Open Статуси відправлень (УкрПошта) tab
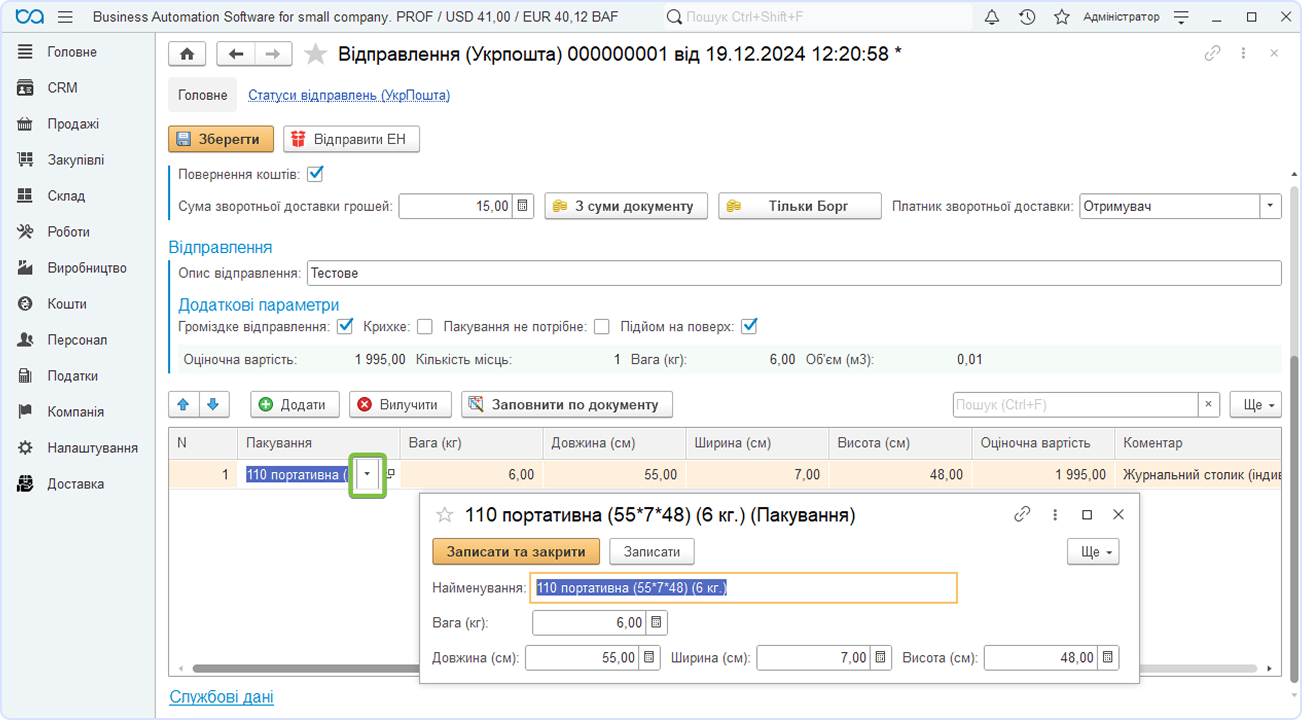1302x720 pixels. pyautogui.click(x=349, y=95)
